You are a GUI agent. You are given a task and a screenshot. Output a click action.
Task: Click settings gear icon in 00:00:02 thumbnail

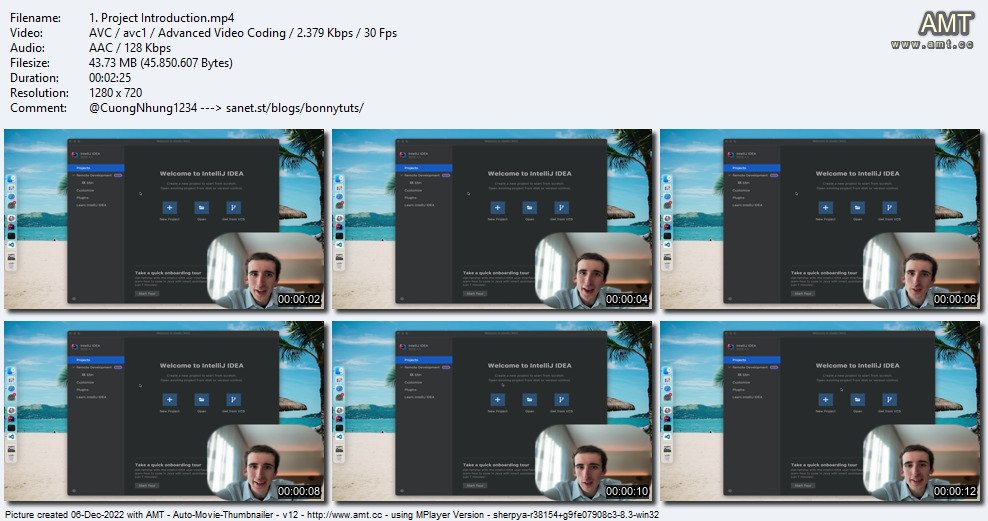coord(74,299)
